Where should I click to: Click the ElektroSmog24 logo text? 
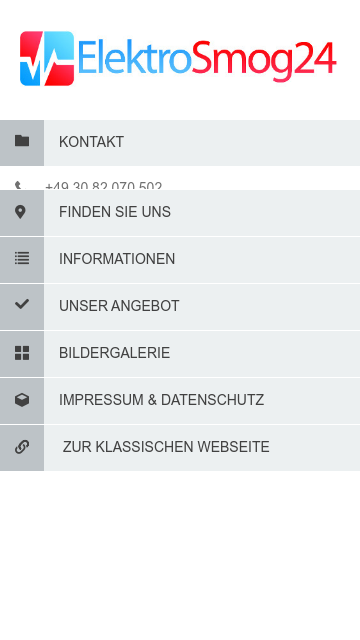(207, 59)
